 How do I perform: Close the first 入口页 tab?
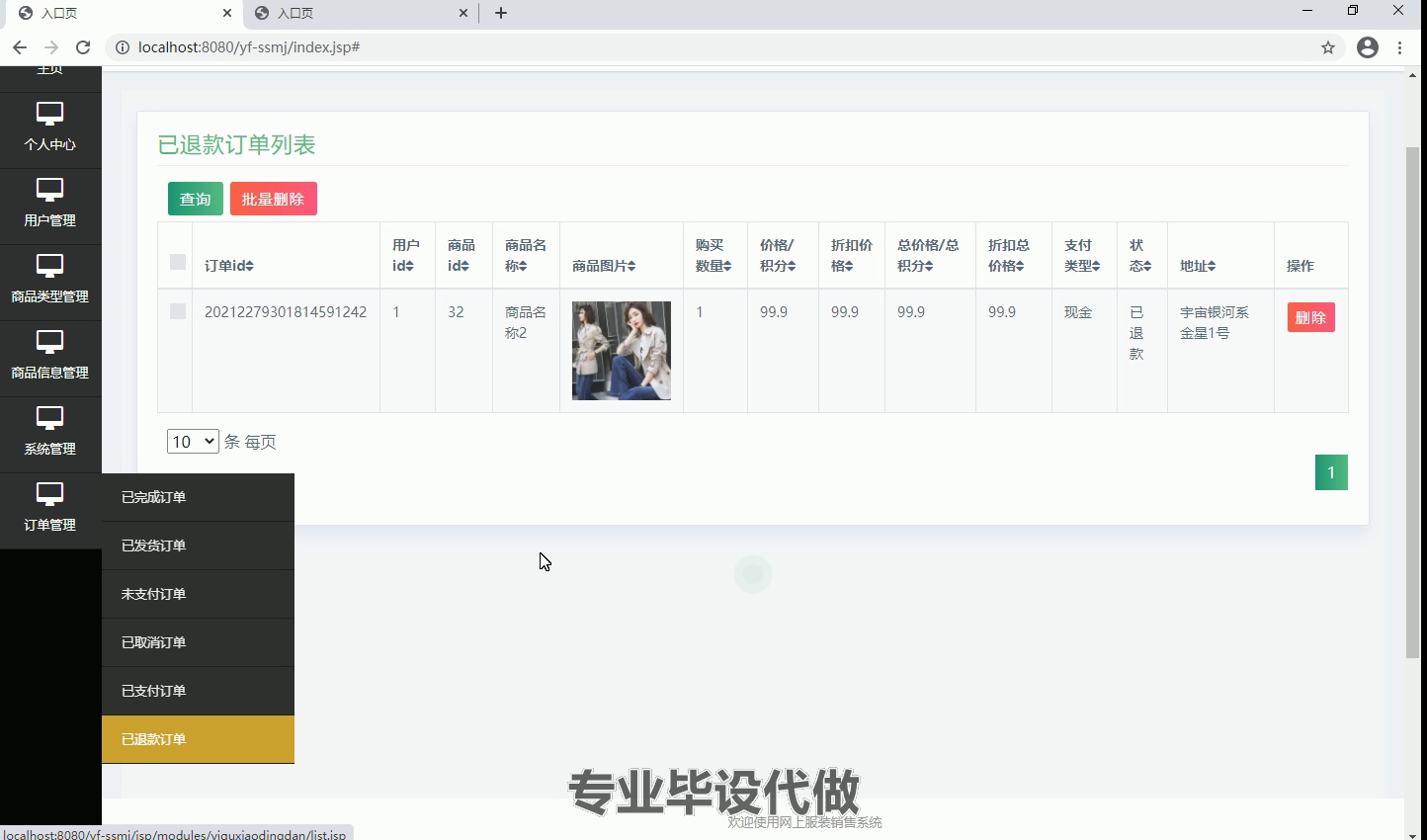(x=227, y=13)
